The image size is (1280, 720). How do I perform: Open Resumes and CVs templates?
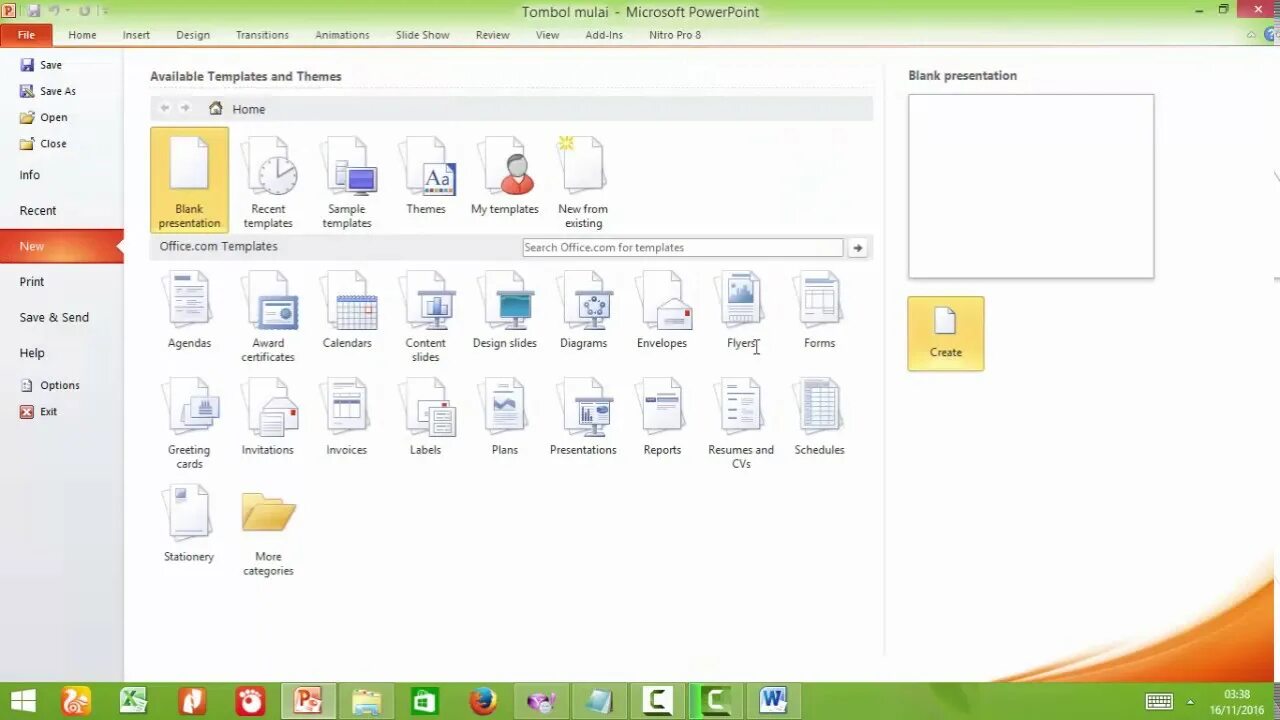[x=741, y=424]
